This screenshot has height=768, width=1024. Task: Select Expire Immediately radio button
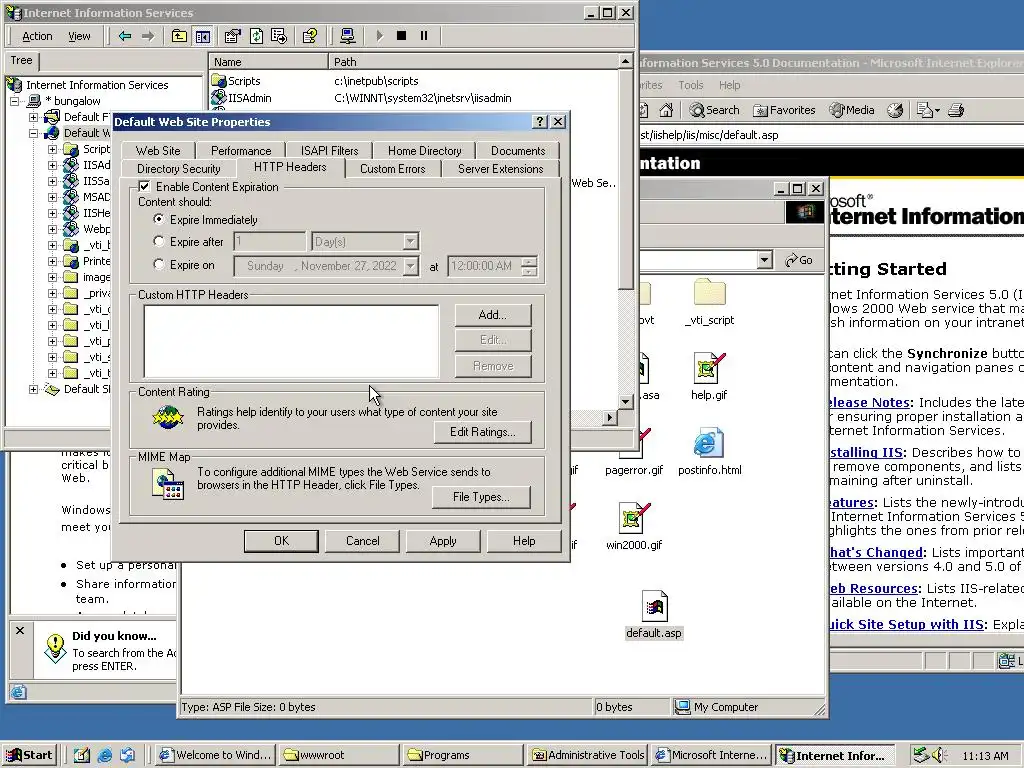[158, 219]
